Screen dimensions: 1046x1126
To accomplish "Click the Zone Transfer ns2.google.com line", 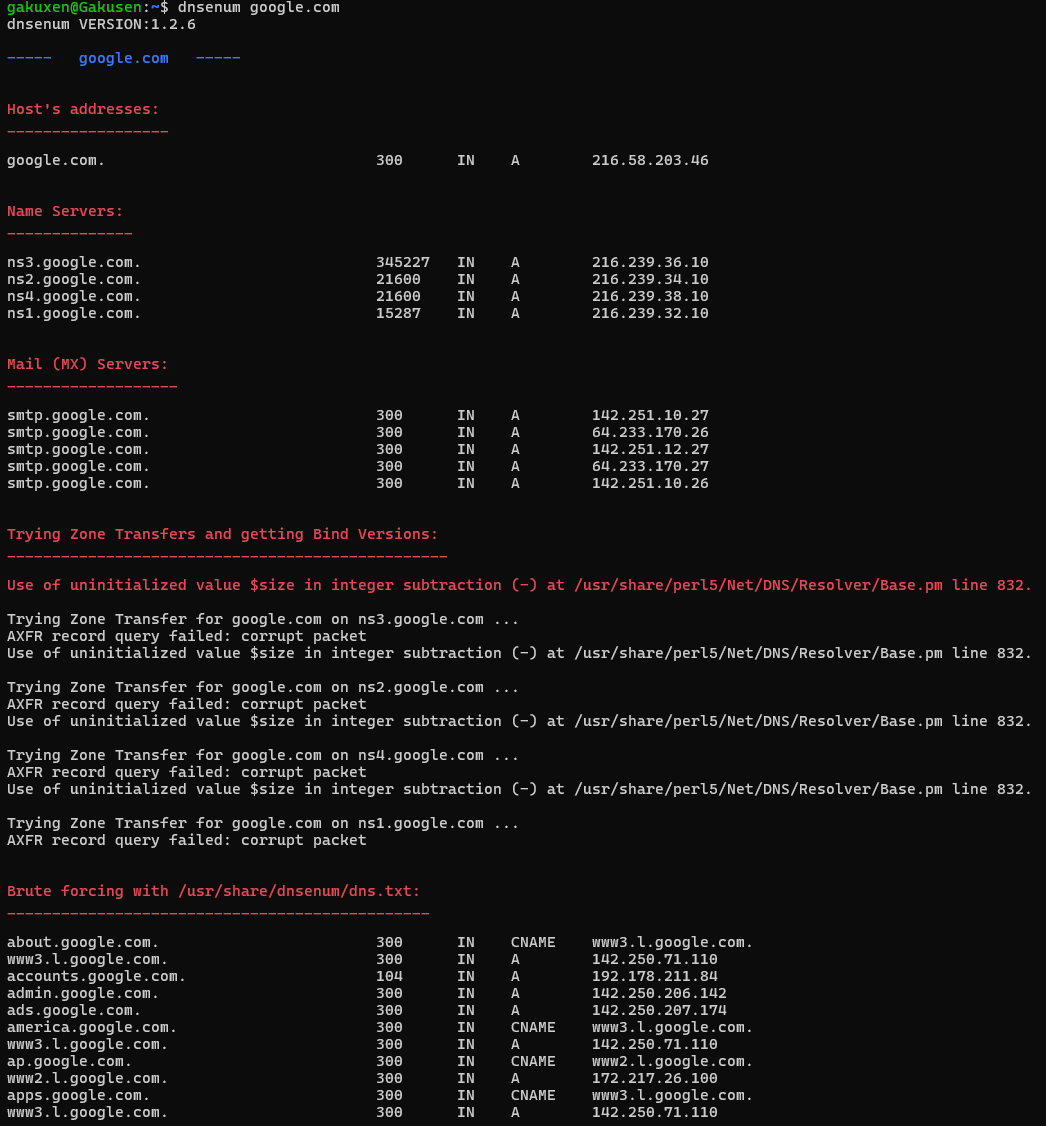I will click(262, 687).
